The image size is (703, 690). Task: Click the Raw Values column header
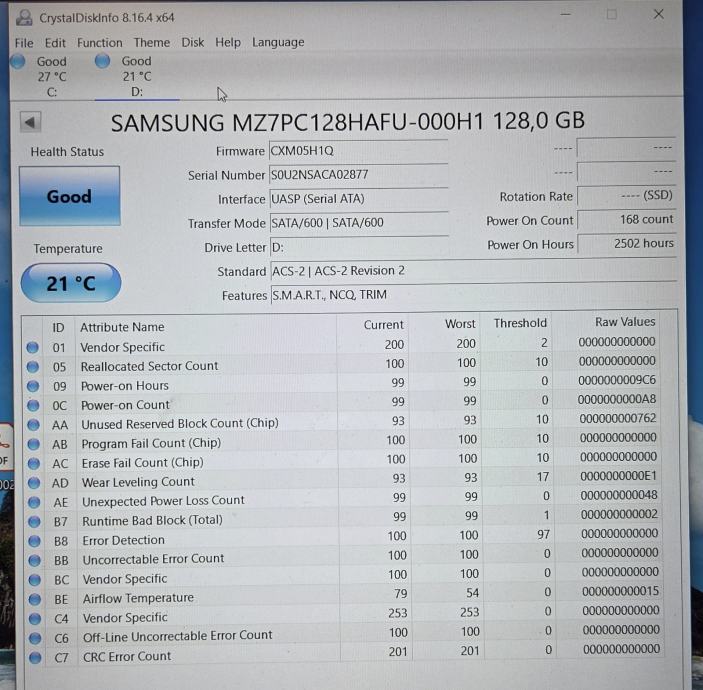coord(625,321)
